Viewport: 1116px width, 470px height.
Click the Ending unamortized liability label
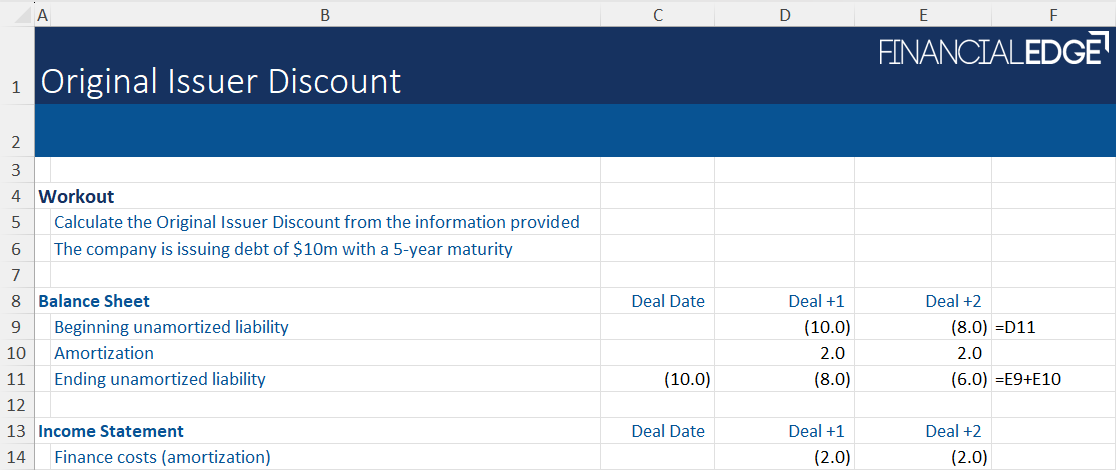tap(160, 379)
